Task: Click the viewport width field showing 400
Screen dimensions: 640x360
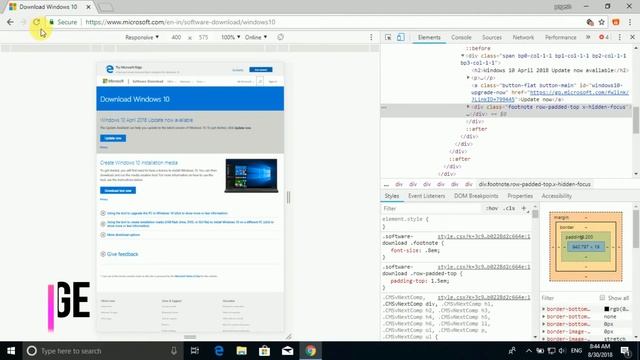Action: [176, 37]
